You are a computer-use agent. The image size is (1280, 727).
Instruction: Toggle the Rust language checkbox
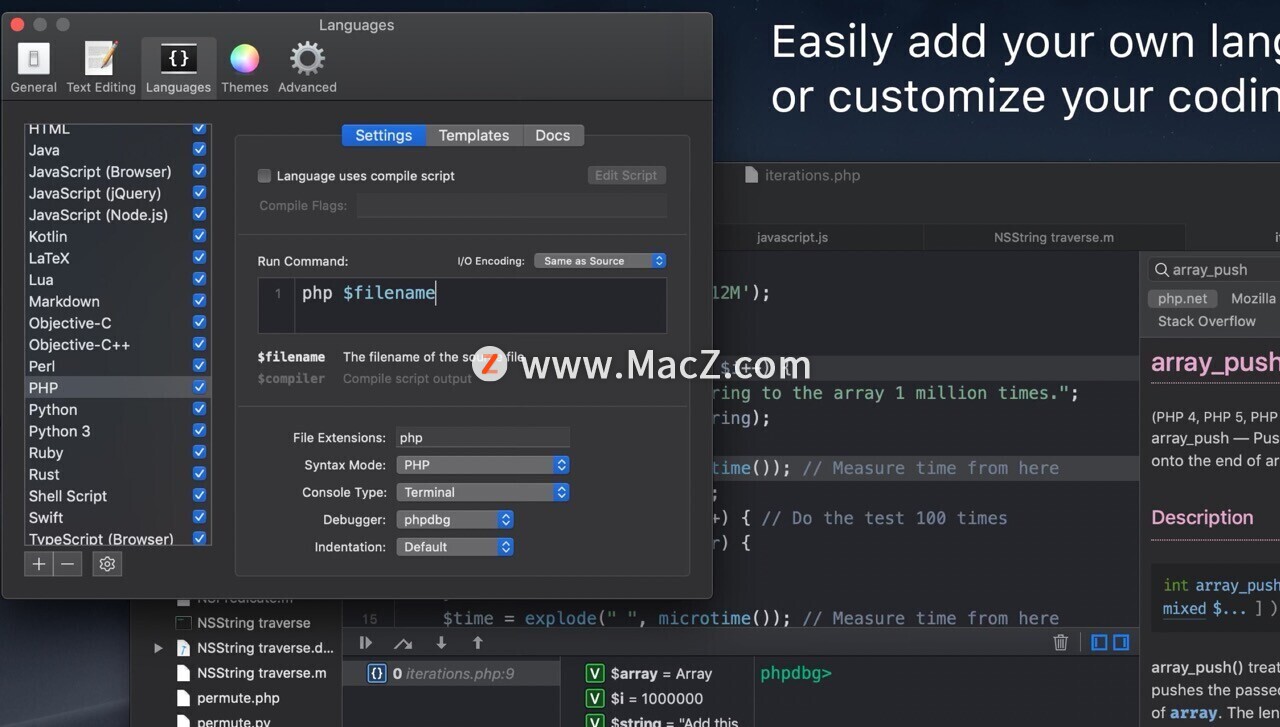(x=199, y=474)
